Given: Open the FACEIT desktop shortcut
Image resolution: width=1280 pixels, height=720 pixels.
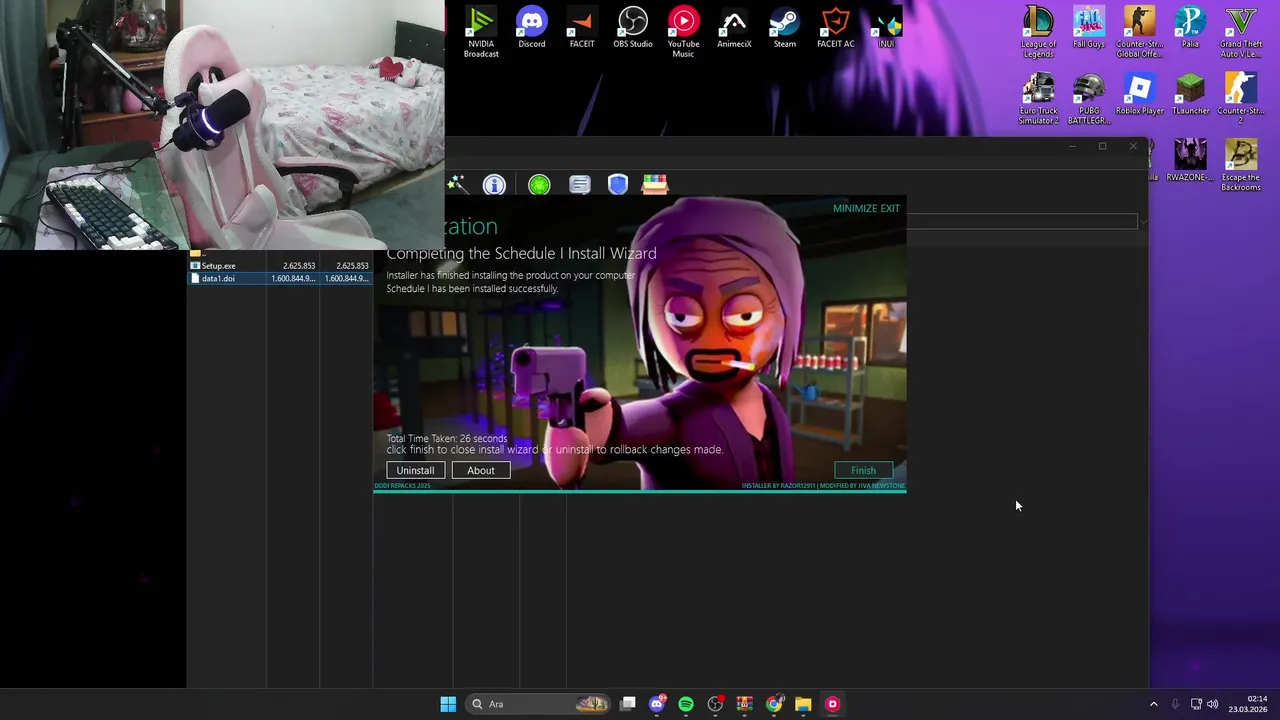Looking at the screenshot, I should (582, 28).
